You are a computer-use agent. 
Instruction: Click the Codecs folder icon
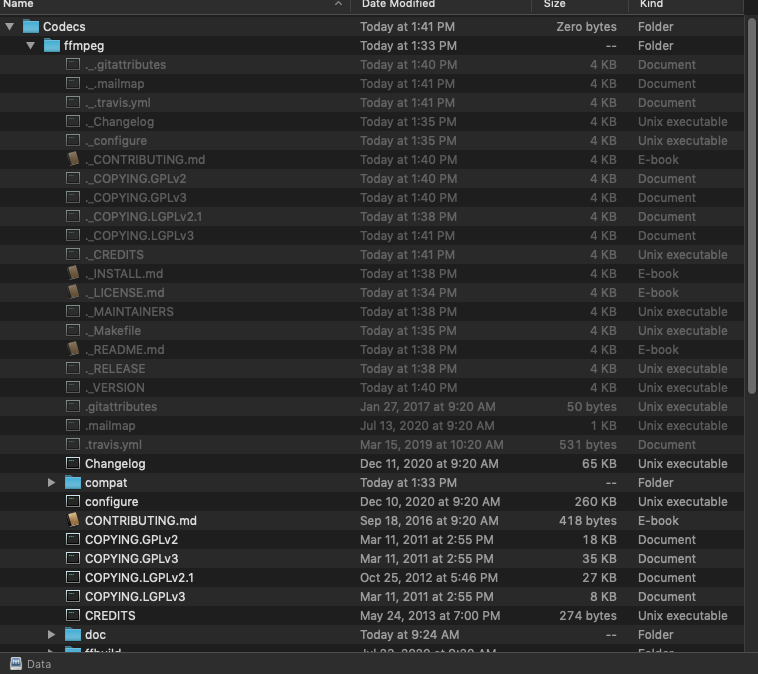31,27
